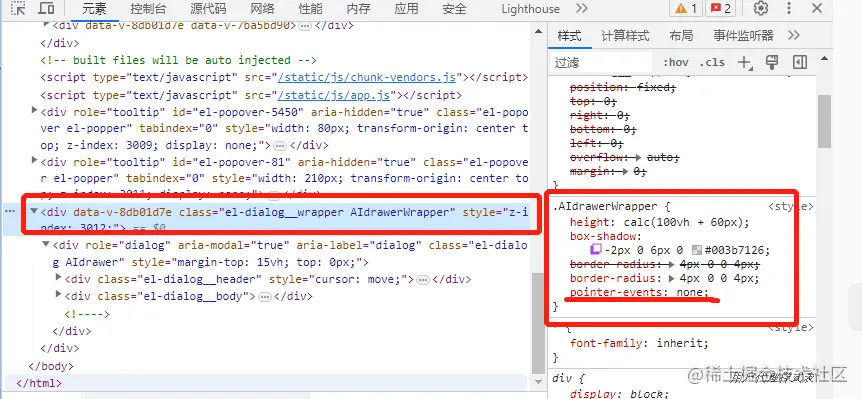
Task: Click the three-dots gutter on selected row
Action: 10,211
